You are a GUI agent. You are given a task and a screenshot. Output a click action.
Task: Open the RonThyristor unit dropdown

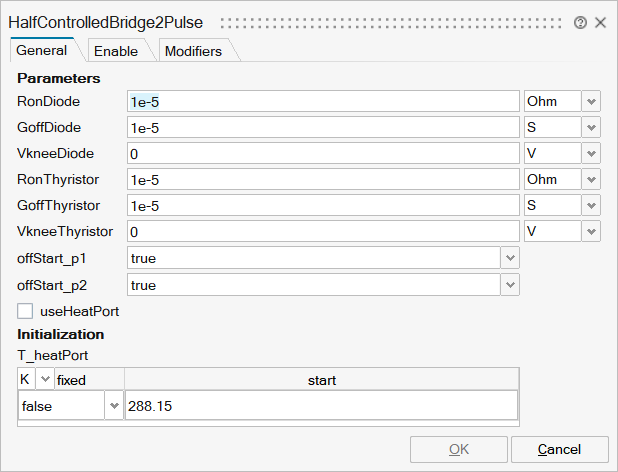[591, 179]
